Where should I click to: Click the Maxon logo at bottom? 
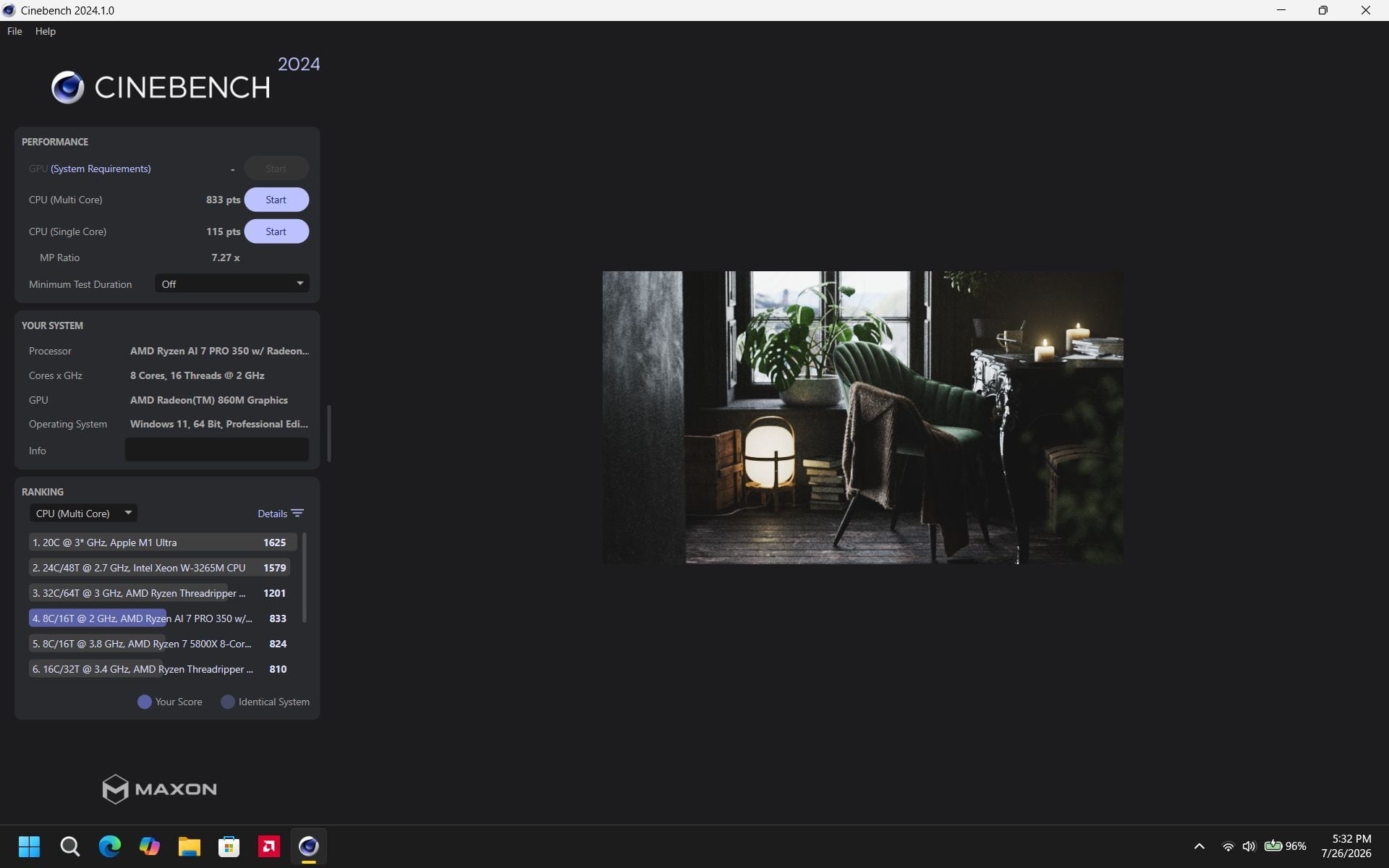159,788
